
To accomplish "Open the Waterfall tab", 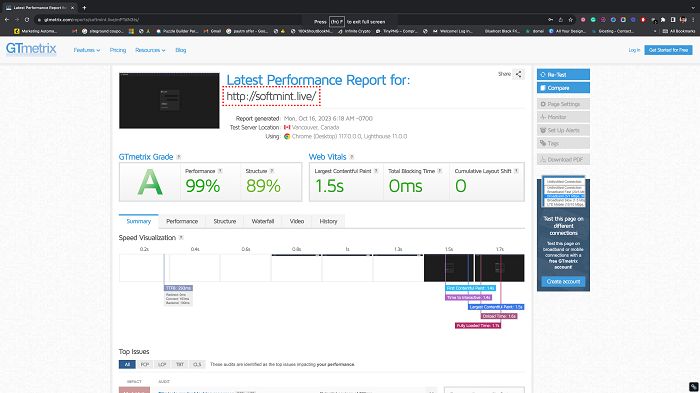I will coord(262,222).
